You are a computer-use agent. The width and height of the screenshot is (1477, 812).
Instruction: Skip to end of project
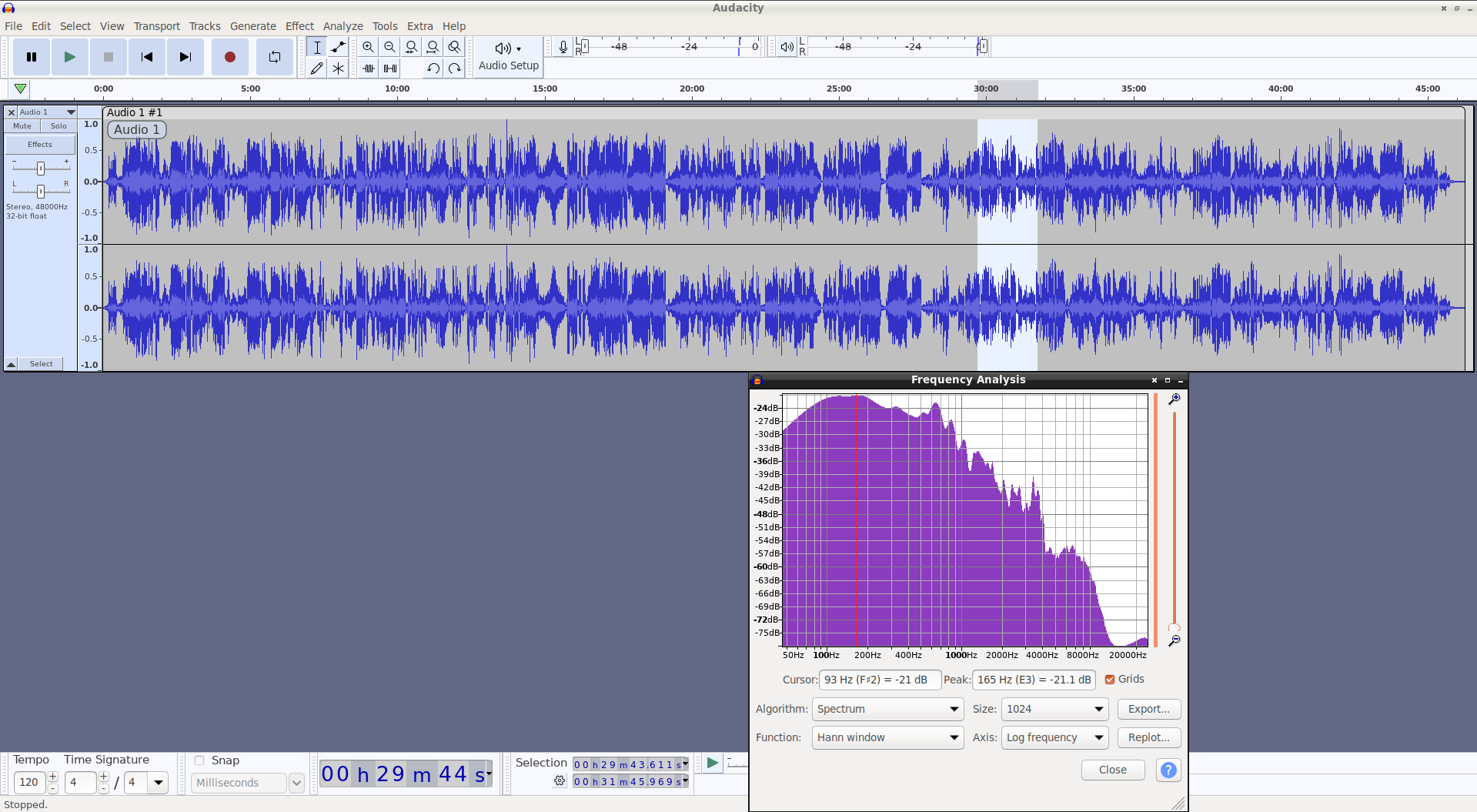click(185, 57)
